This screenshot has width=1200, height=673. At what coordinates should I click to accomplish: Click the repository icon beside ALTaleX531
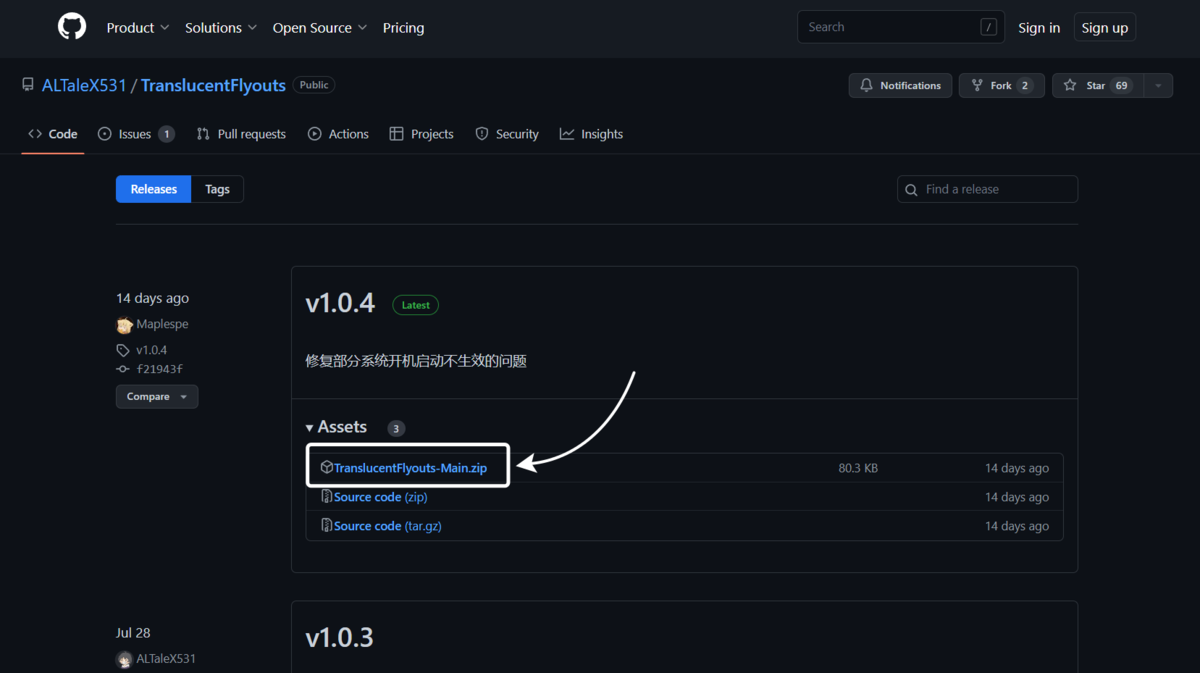pos(28,85)
